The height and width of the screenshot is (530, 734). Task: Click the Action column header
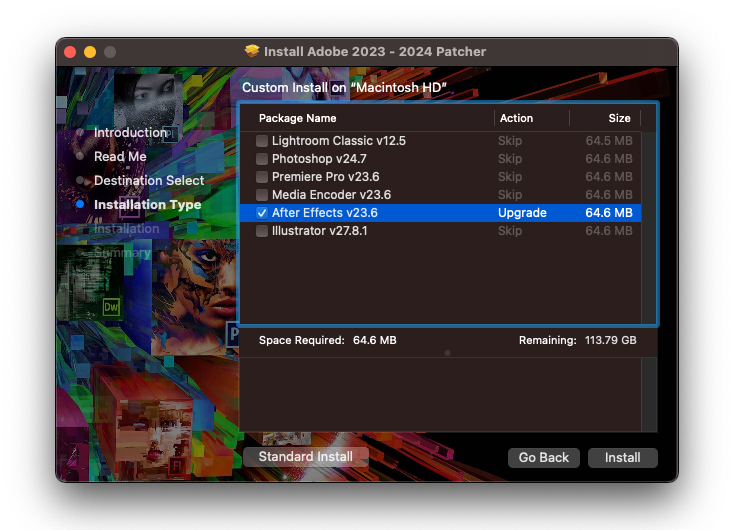point(516,118)
